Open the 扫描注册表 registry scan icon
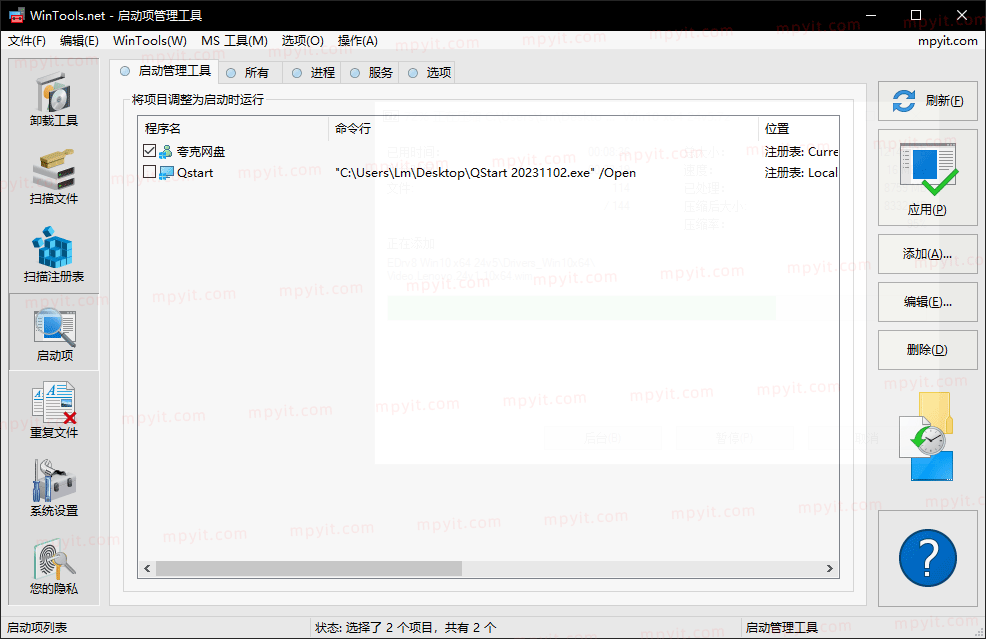The height and width of the screenshot is (639, 986). point(54,255)
